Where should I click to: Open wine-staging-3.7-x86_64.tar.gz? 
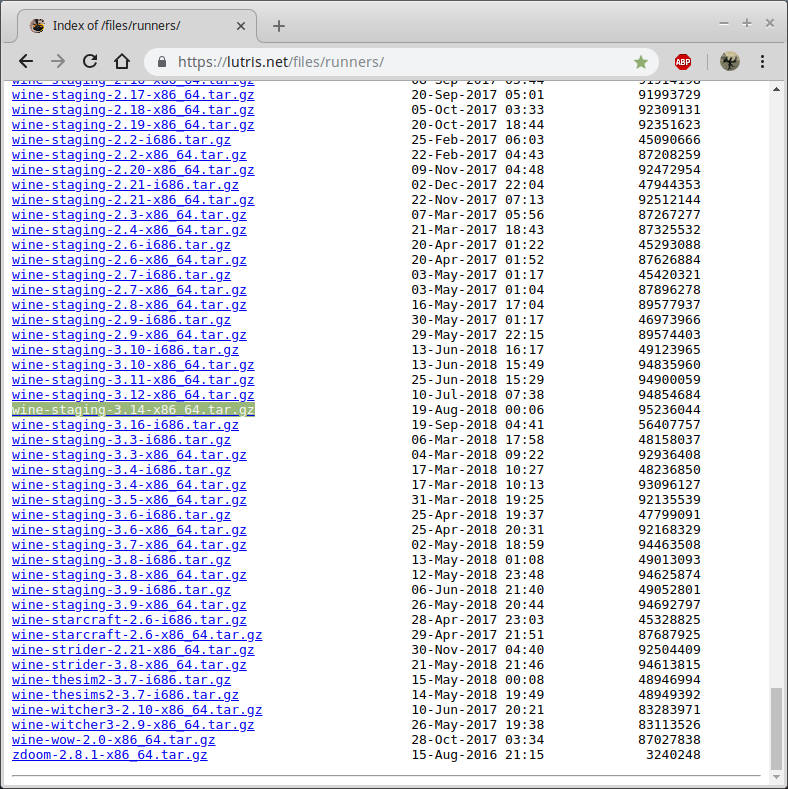[129, 545]
